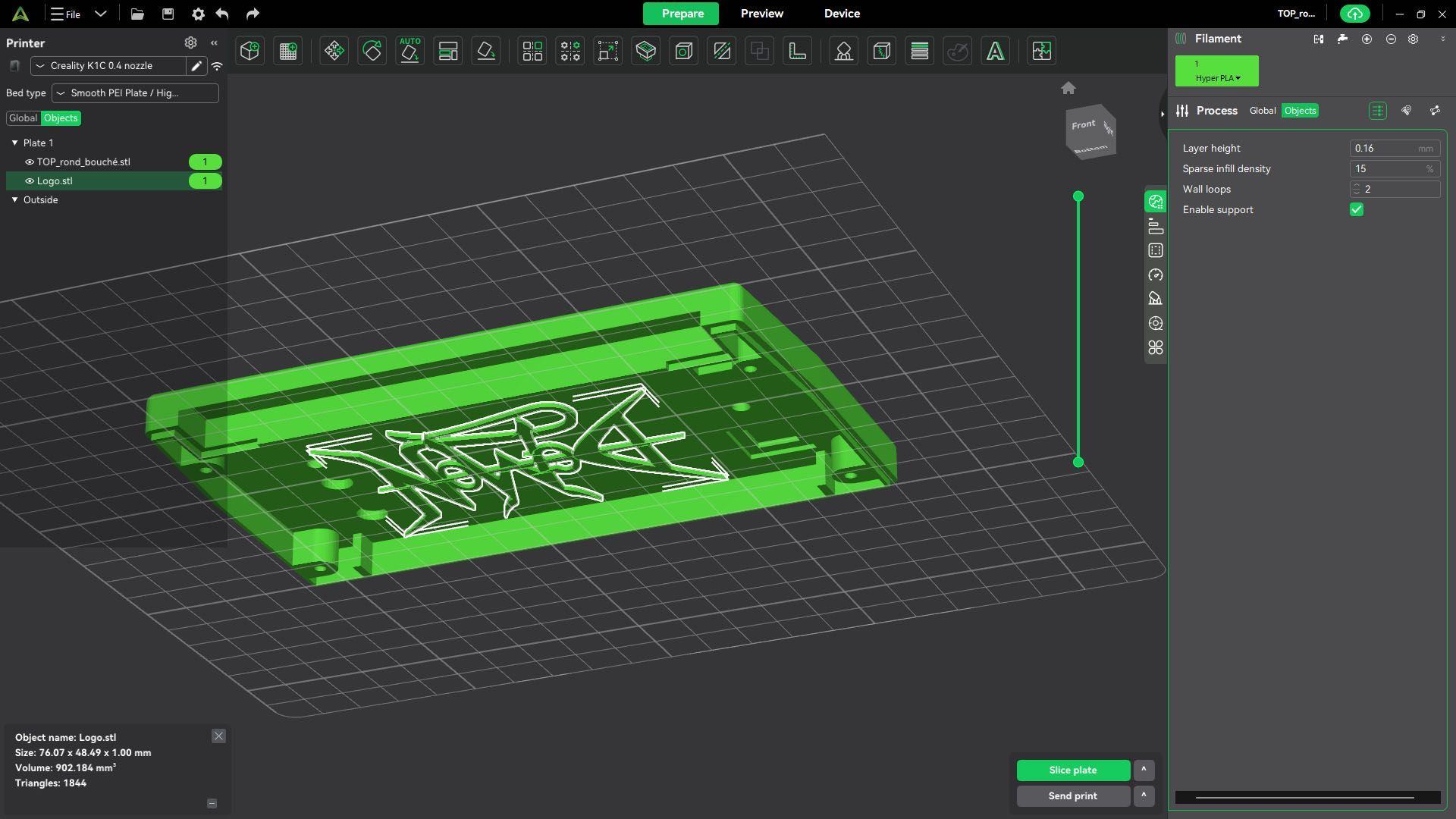Hide Logo.stl using its eye icon
This screenshot has height=819, width=1456.
[30, 181]
